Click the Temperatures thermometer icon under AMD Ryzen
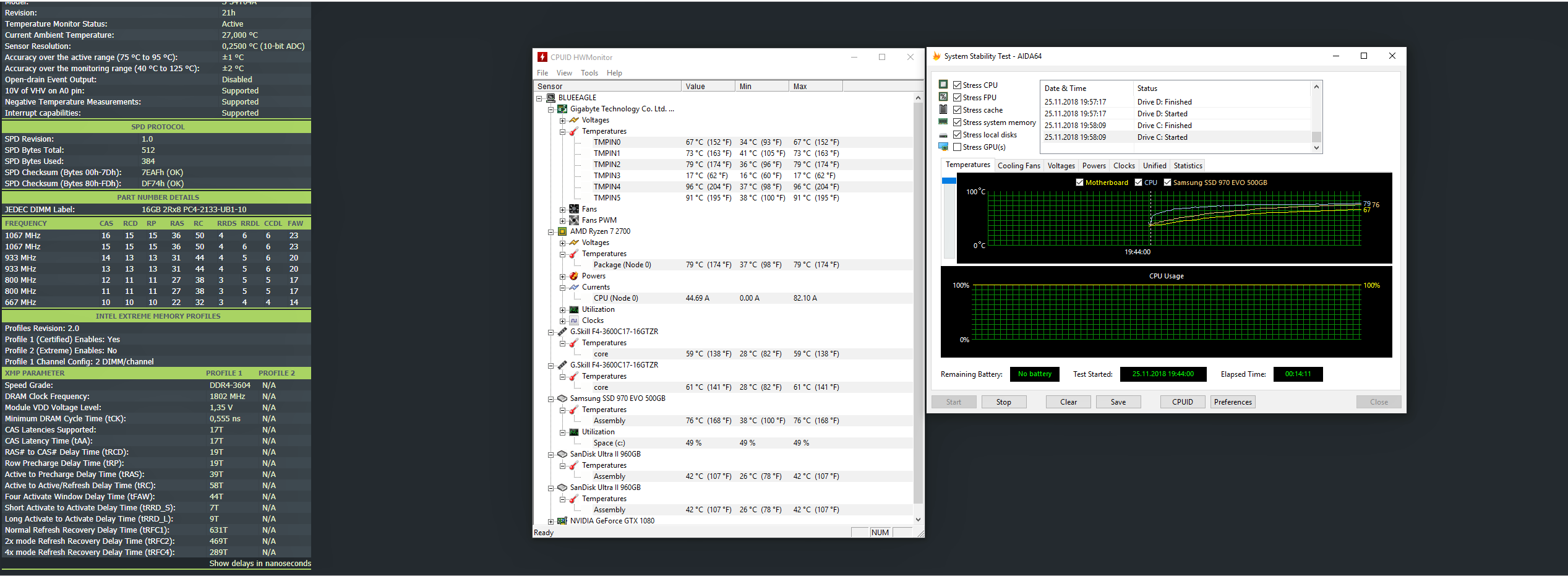Viewport: 1568px width, 576px height. tap(574, 254)
